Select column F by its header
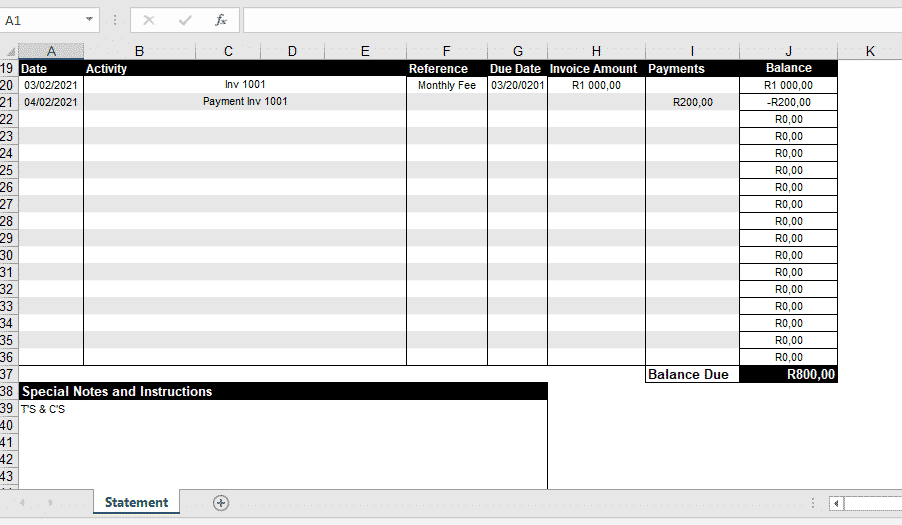The width and height of the screenshot is (902, 525). pyautogui.click(x=446, y=52)
